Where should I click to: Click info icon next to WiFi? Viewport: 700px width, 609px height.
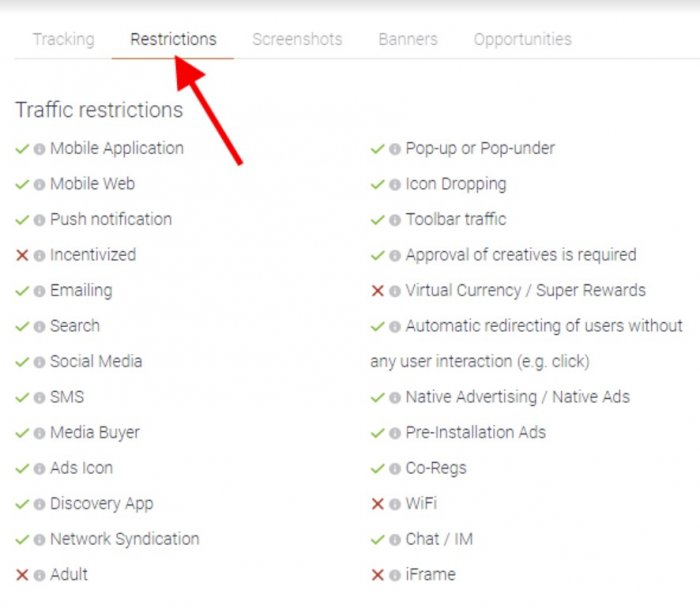(395, 504)
